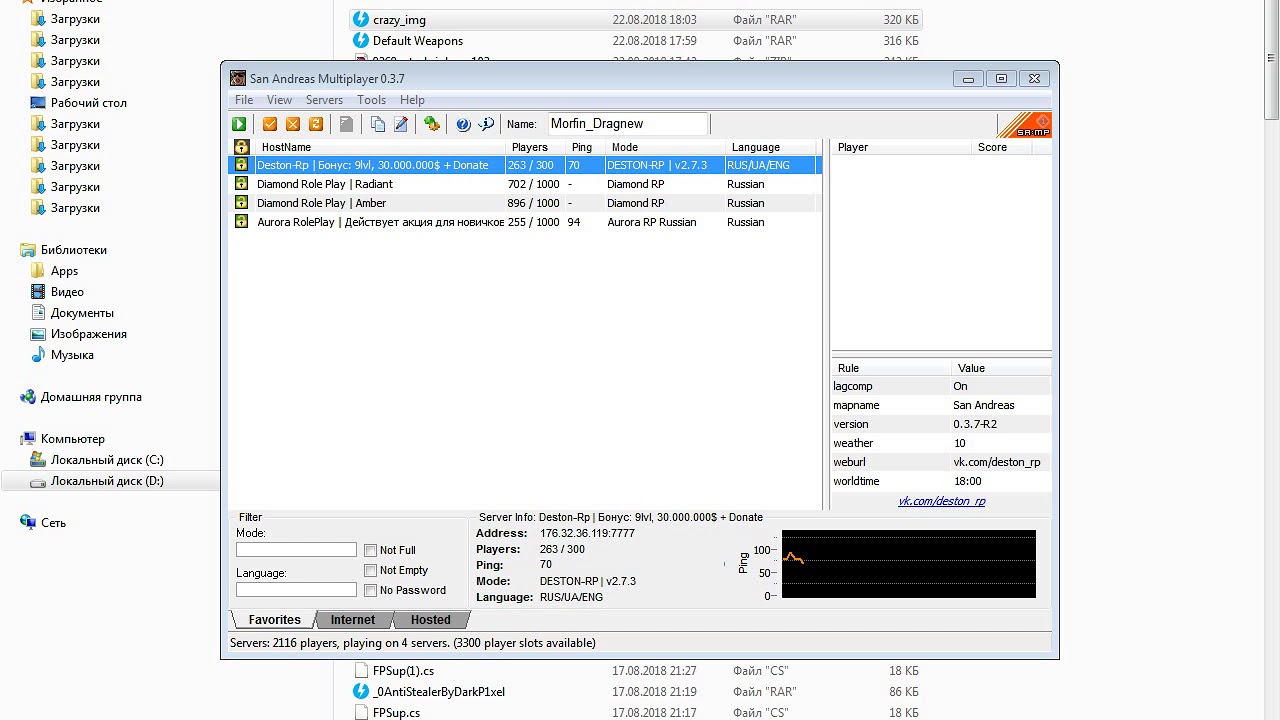Click the blue Help question mark icon

[463, 124]
